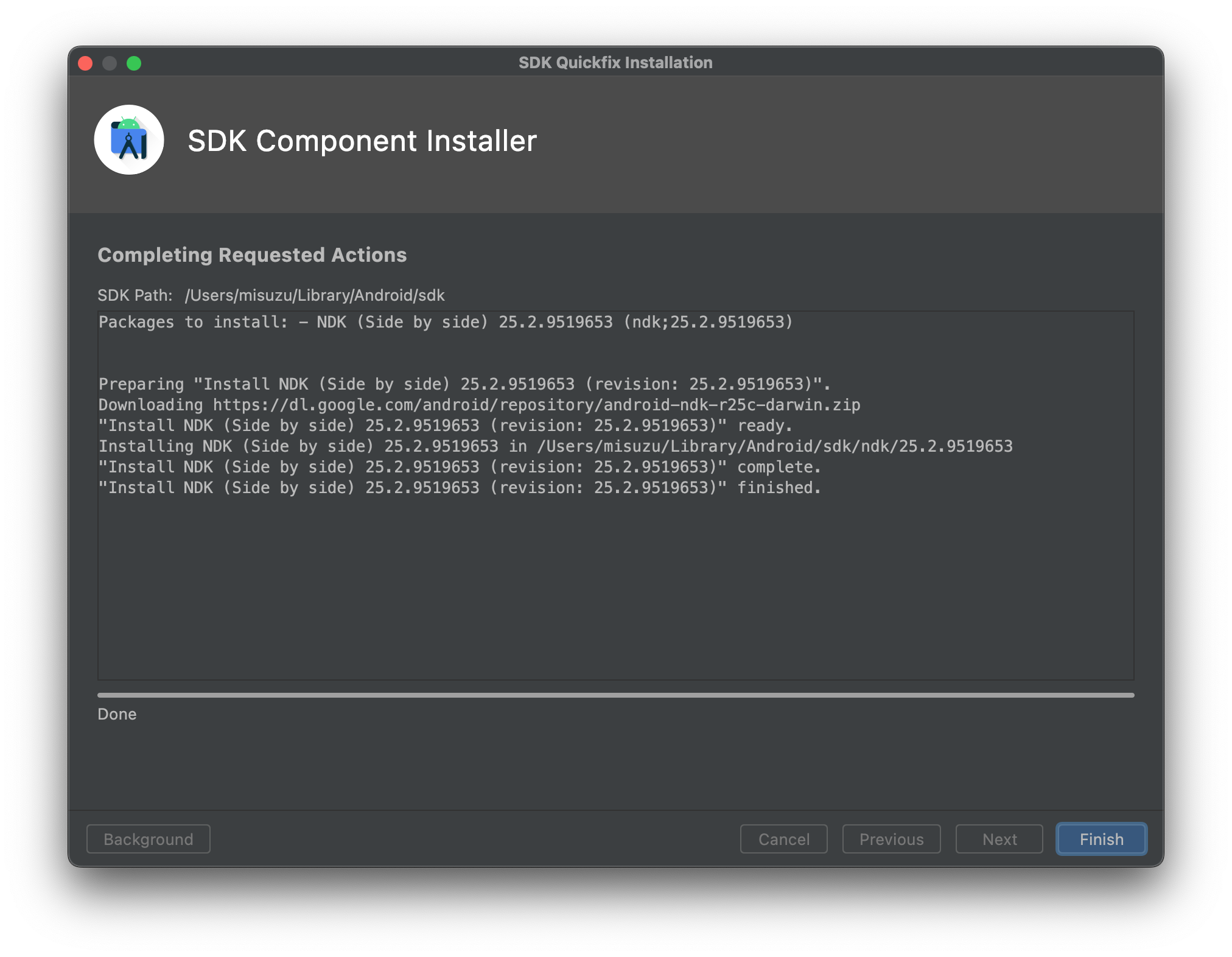Click the log line ending in 'finished.'
This screenshot has width=1232, height=957.
point(460,488)
